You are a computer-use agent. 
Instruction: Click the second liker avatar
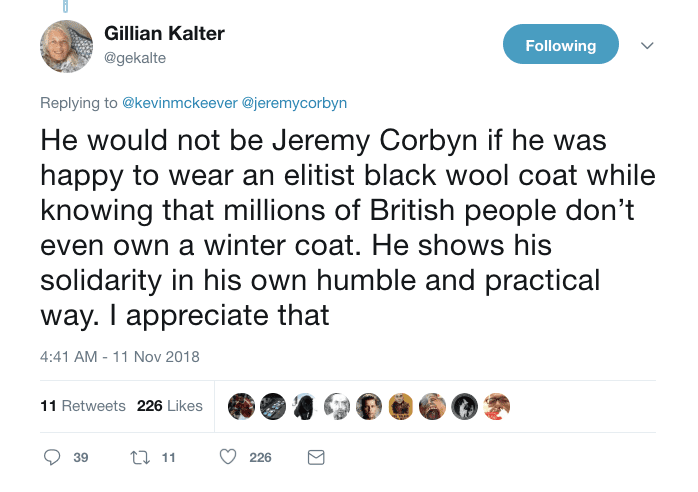(x=273, y=406)
